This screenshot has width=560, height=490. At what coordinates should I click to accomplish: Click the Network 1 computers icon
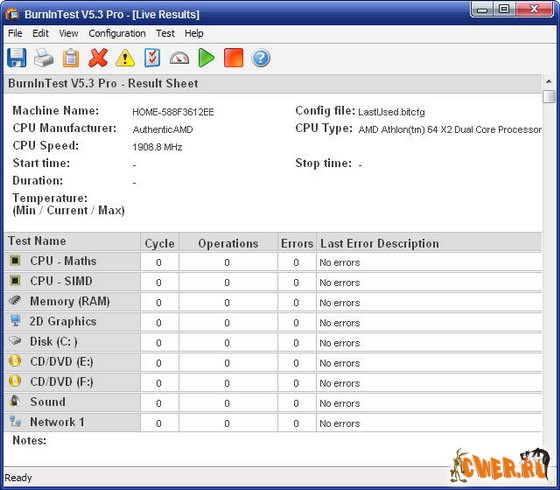(x=15, y=421)
